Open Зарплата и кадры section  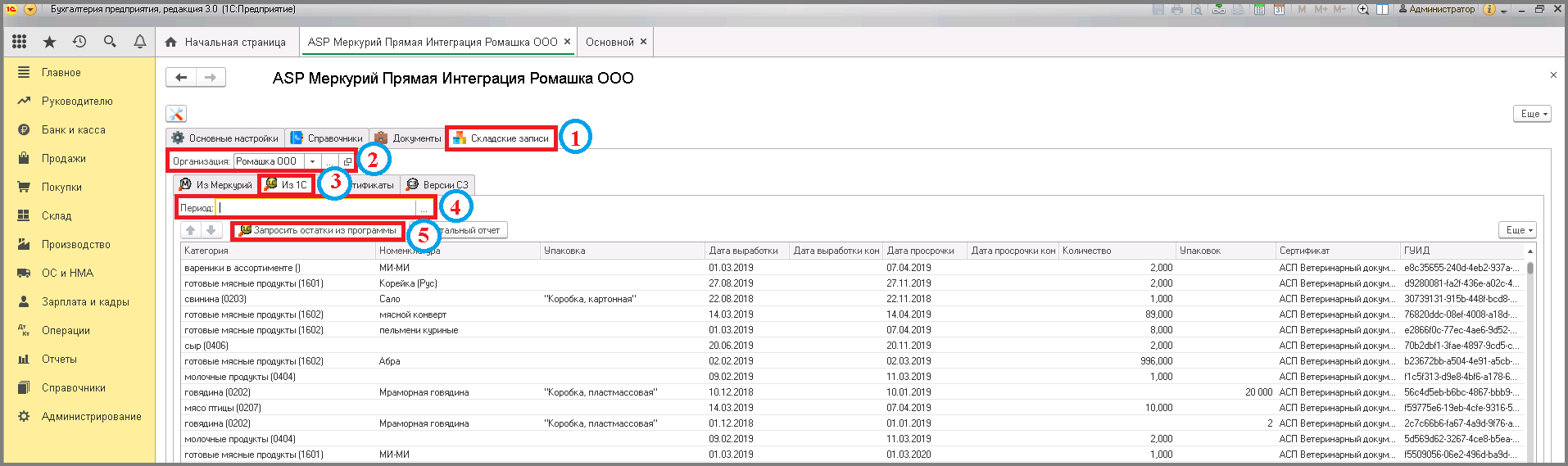click(x=86, y=301)
